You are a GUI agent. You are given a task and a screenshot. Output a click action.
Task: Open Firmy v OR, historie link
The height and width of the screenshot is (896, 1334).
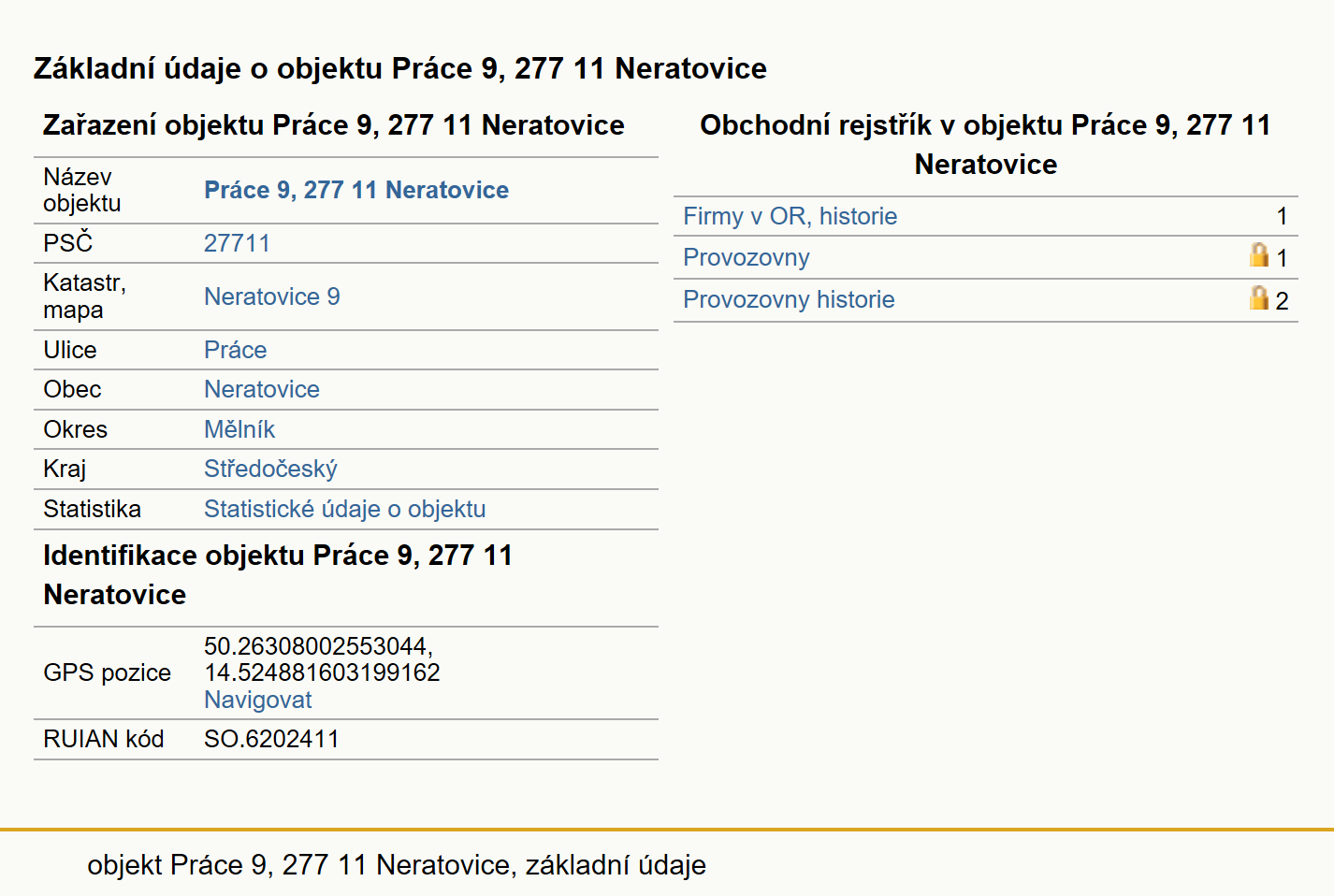(x=790, y=216)
